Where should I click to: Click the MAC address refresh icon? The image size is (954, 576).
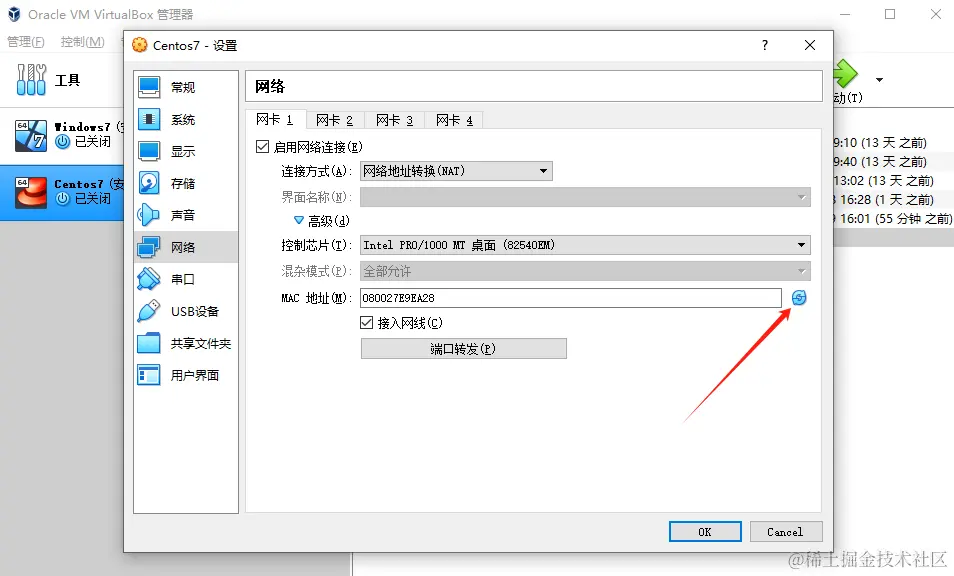tap(799, 297)
